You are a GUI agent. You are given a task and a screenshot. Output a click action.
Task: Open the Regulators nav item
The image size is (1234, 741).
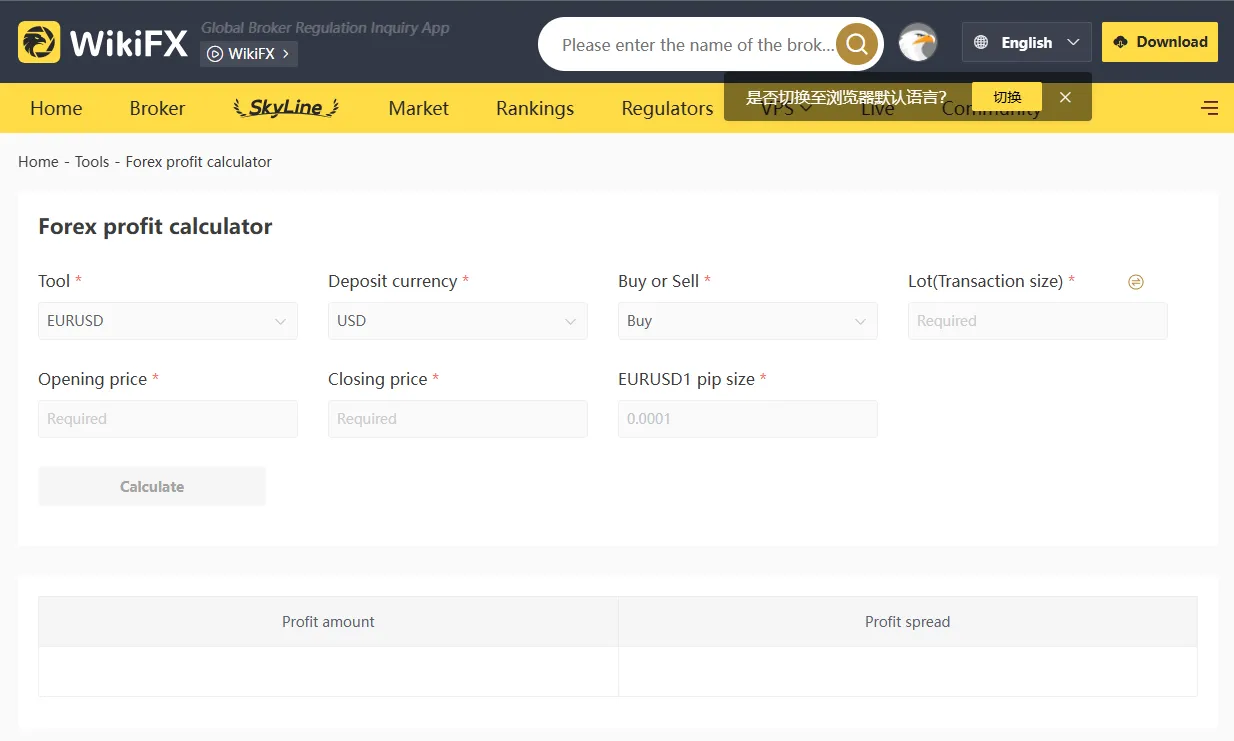(x=667, y=108)
